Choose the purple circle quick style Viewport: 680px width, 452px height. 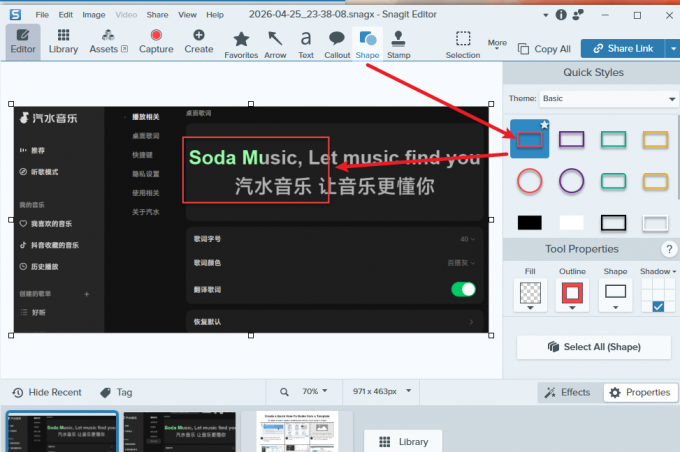point(572,181)
